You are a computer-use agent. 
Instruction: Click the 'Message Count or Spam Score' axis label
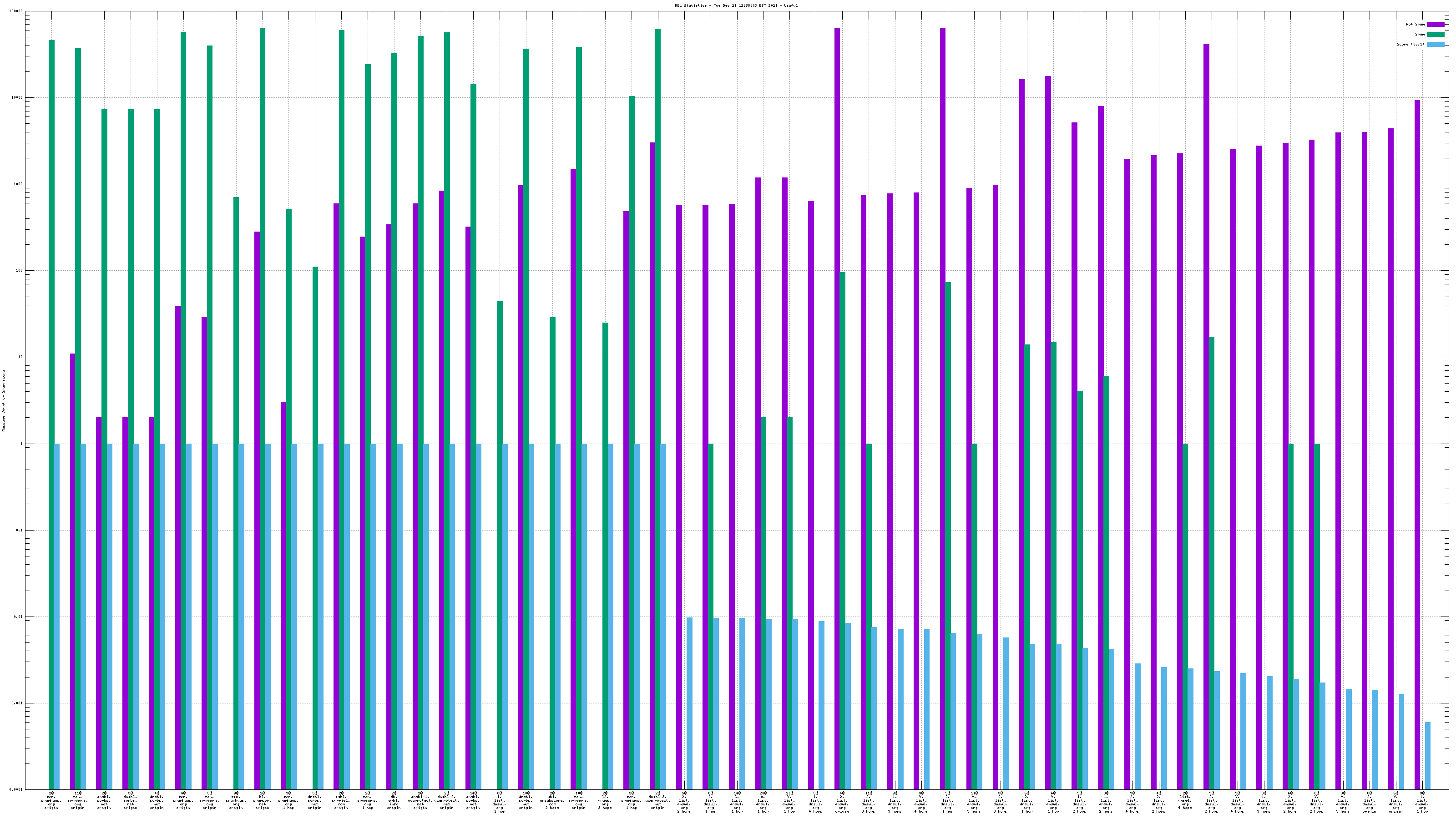(x=3, y=401)
